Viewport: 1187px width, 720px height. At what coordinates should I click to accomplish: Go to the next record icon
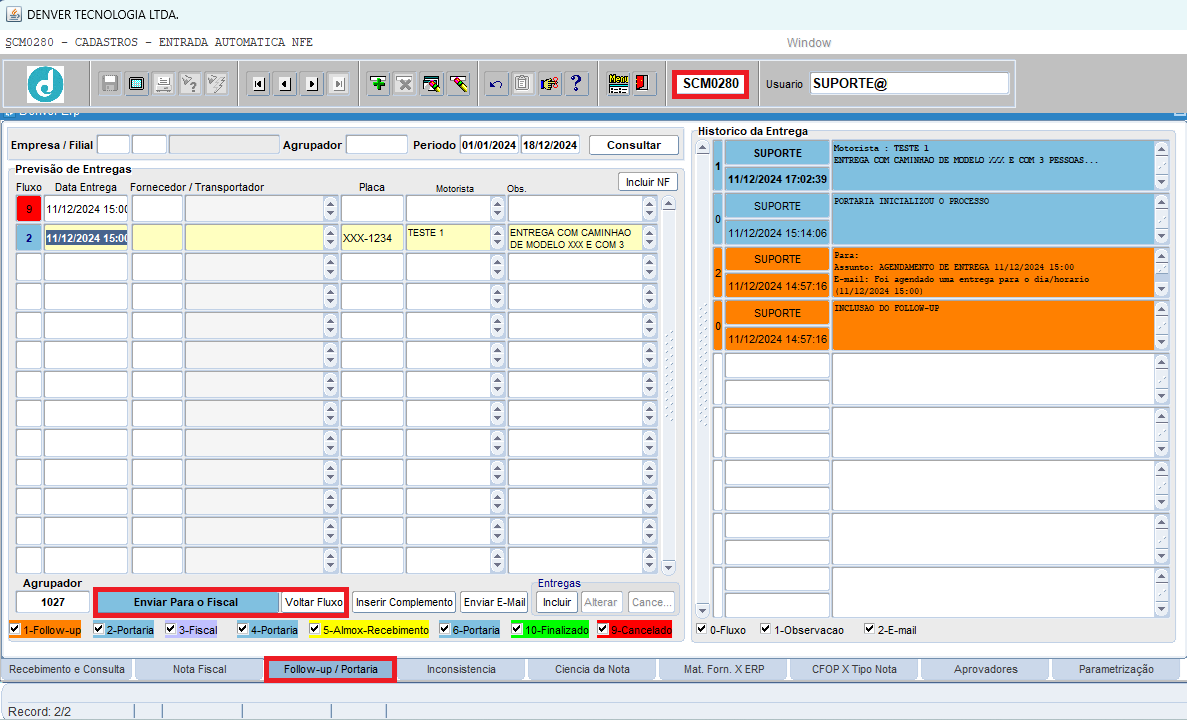313,83
